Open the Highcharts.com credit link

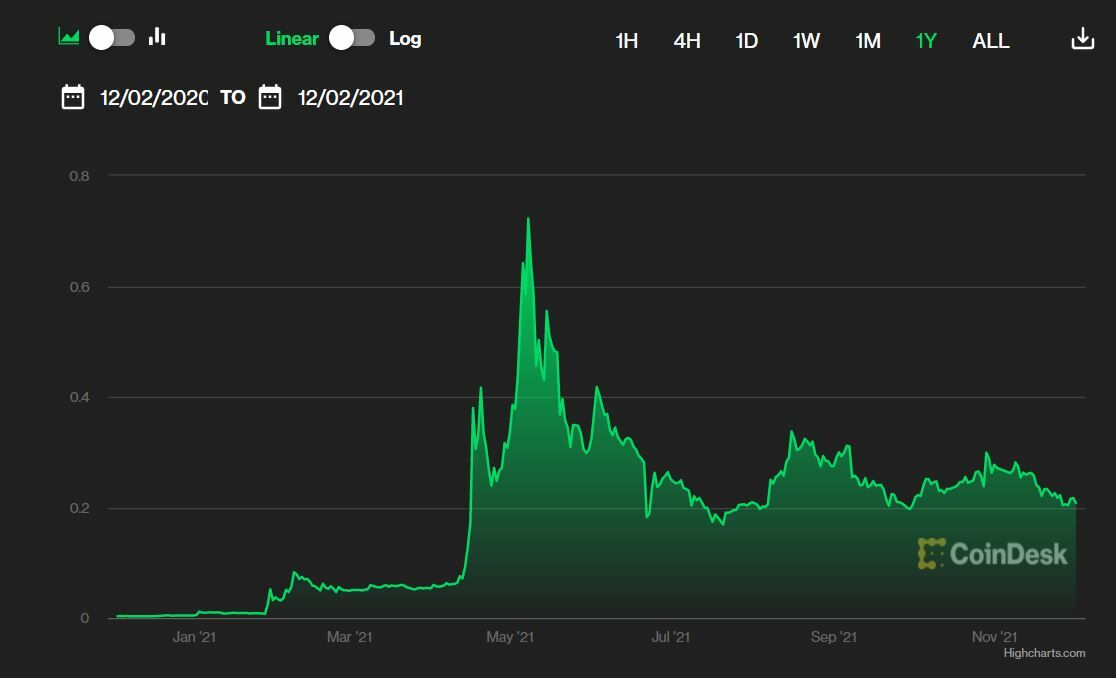[1044, 652]
